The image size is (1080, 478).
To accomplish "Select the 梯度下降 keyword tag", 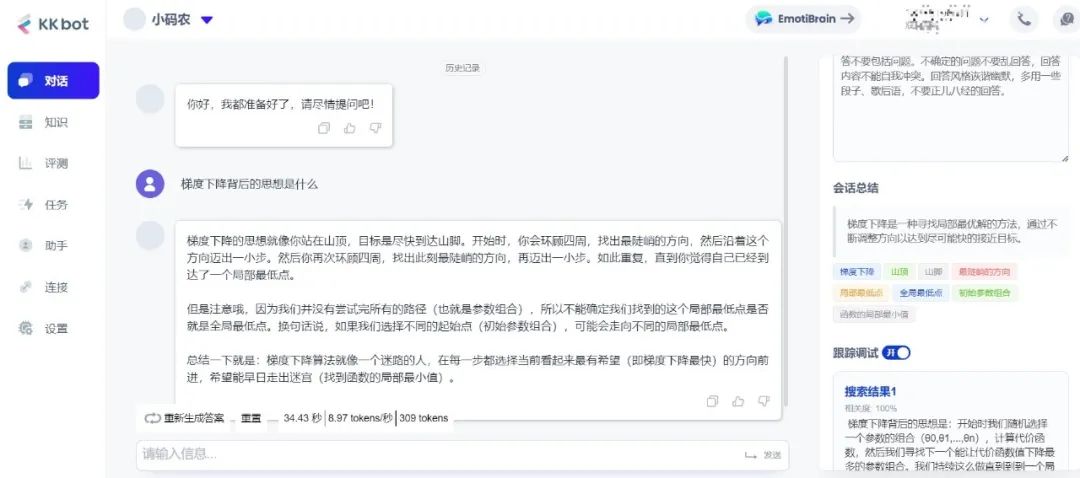I will [856, 272].
